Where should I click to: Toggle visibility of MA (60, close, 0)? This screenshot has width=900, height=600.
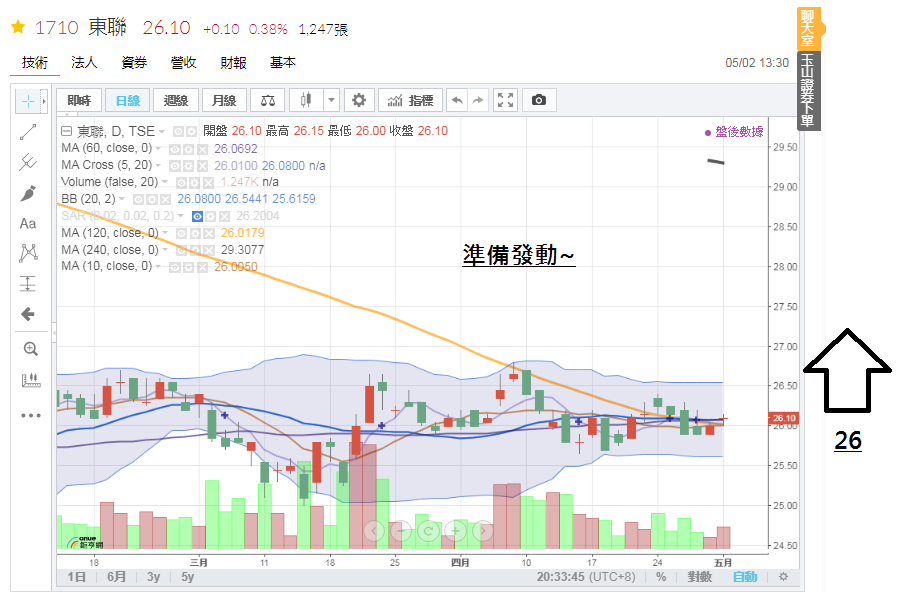[x=174, y=149]
